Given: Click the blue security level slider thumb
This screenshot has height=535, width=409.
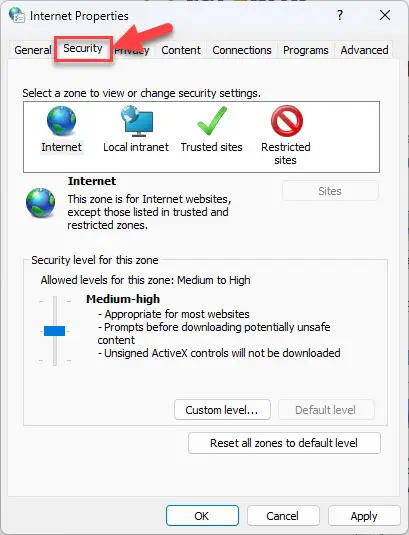Looking at the screenshot, I should (x=54, y=331).
